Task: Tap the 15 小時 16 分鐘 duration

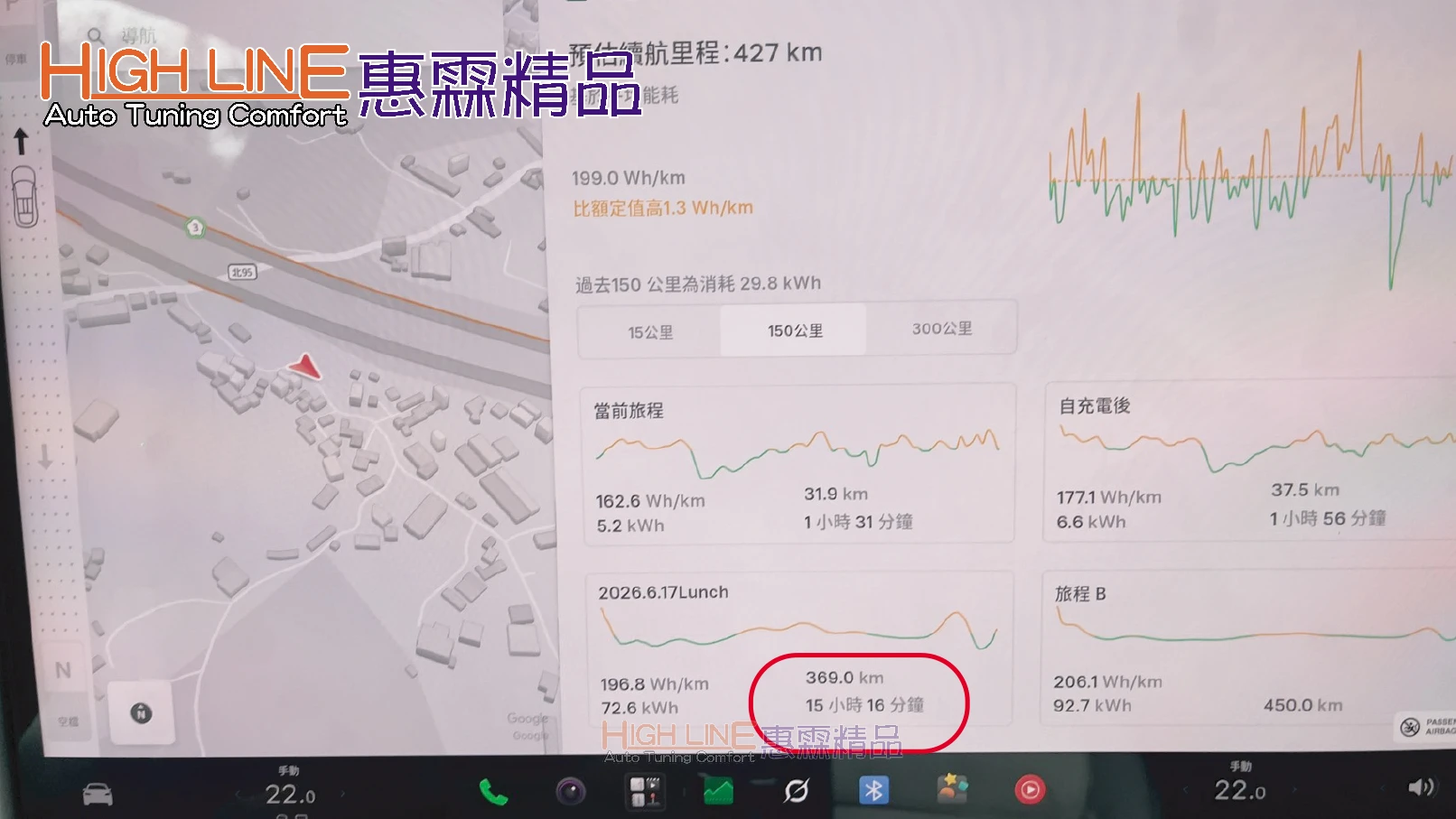Action: (864, 704)
